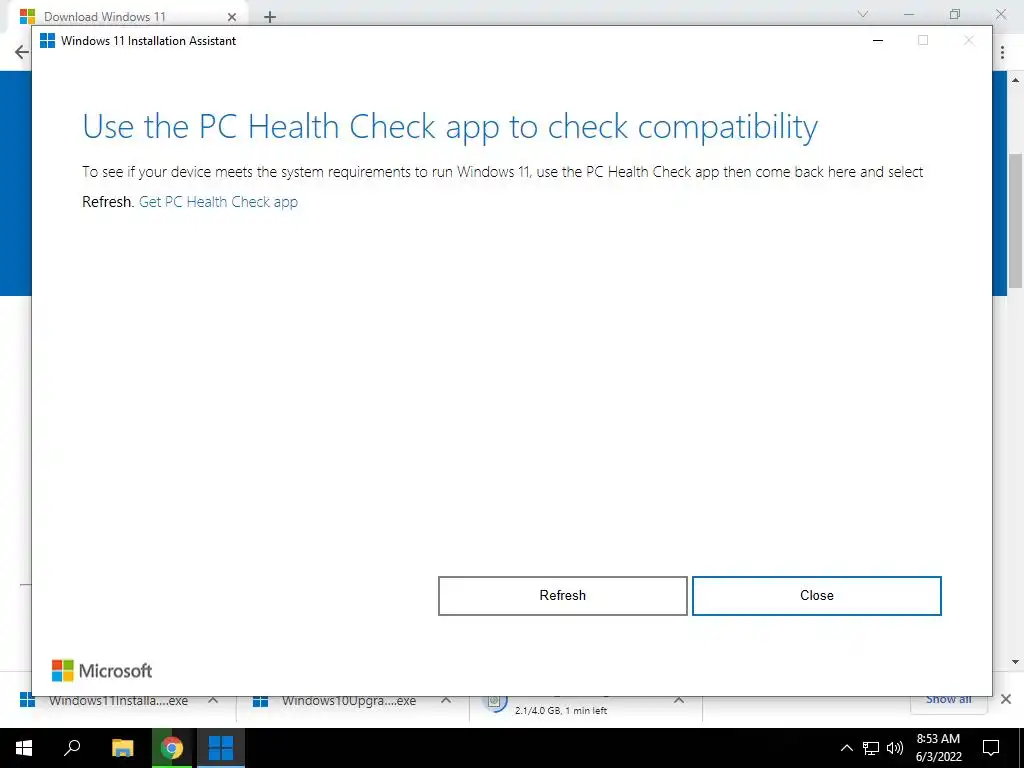Open Chrome's three-dot menu
This screenshot has height=768, width=1024.
point(1002,52)
